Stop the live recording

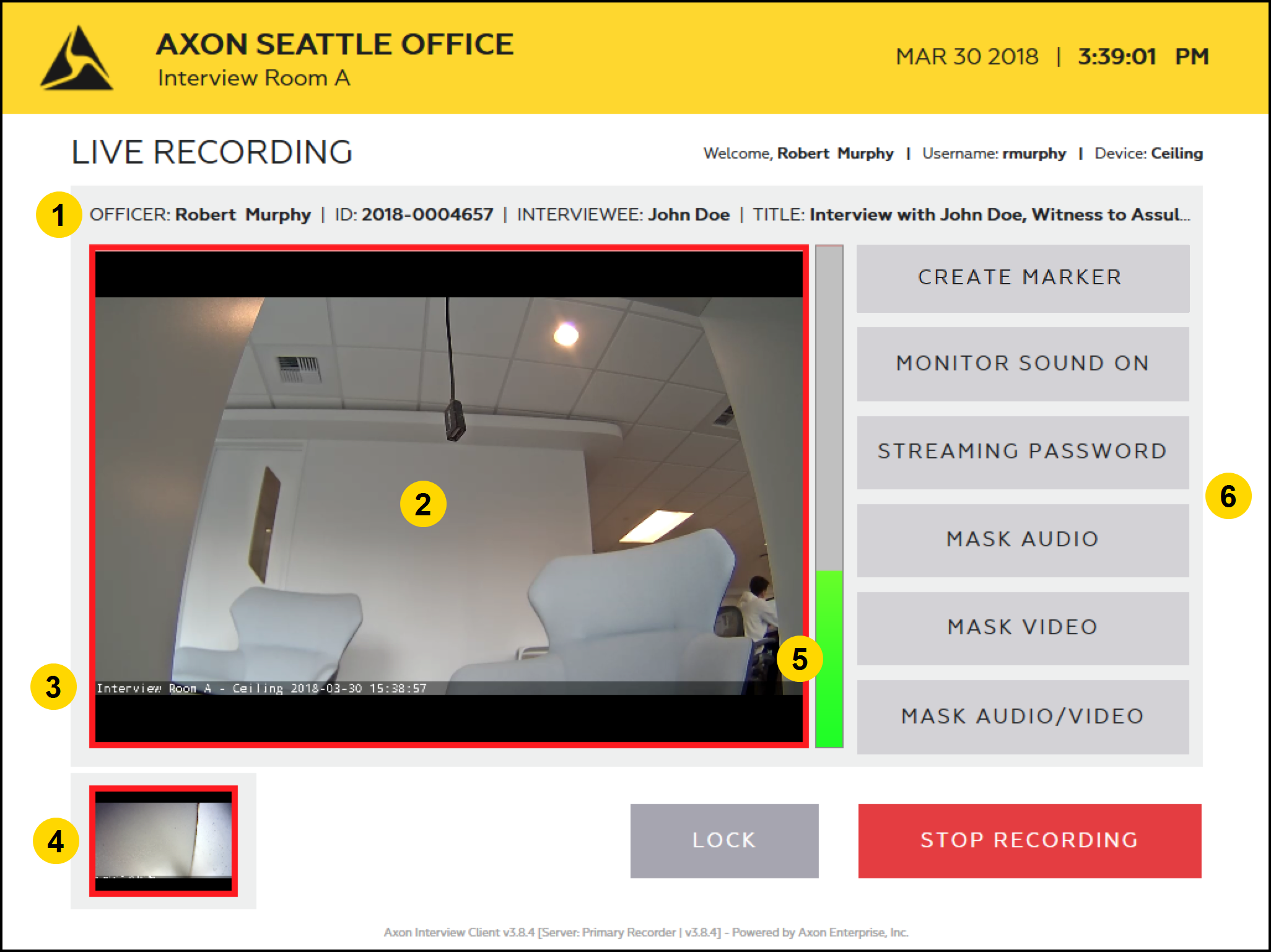[x=1029, y=841]
